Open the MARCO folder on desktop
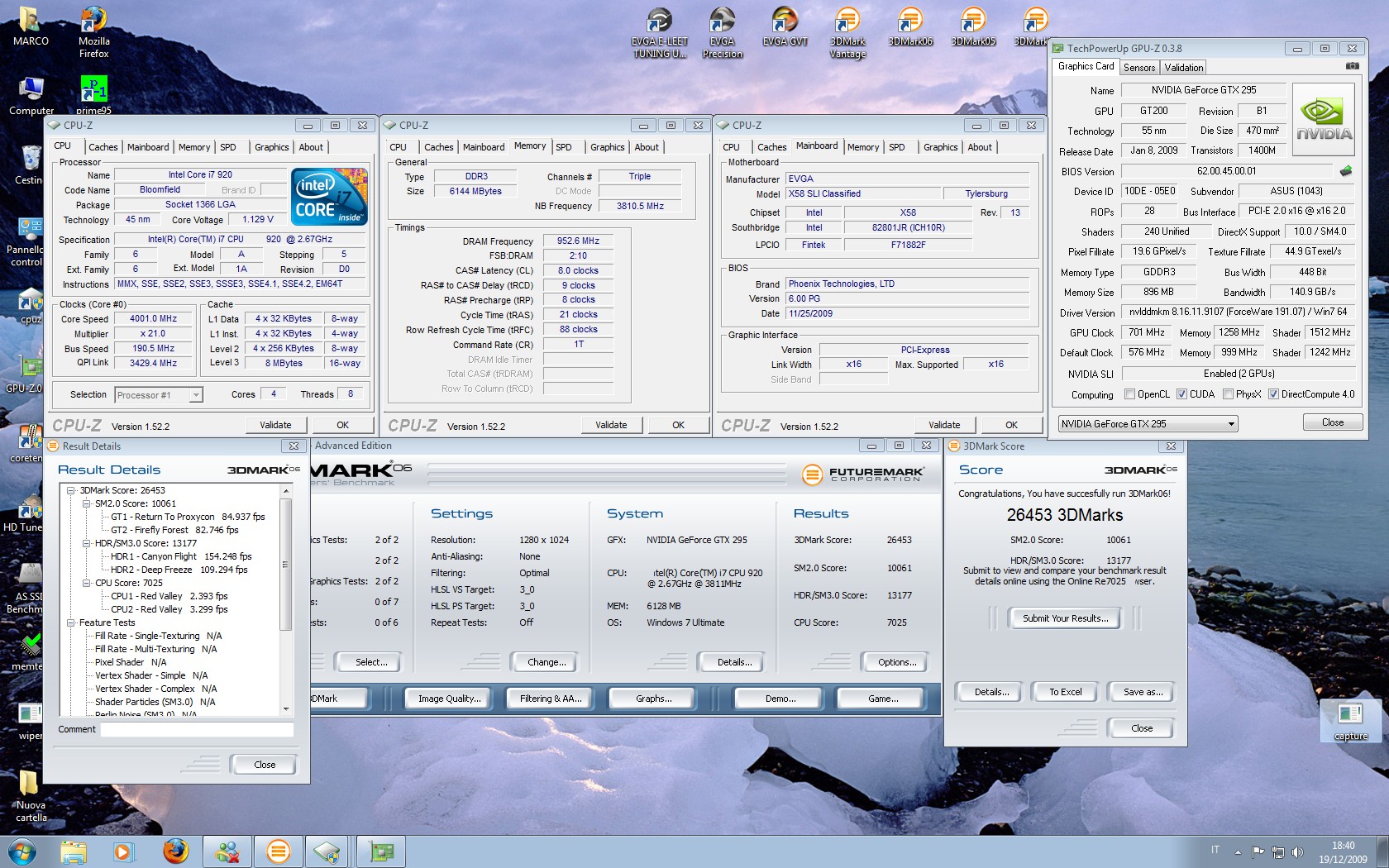This screenshot has height=868, width=1389. pos(31,26)
